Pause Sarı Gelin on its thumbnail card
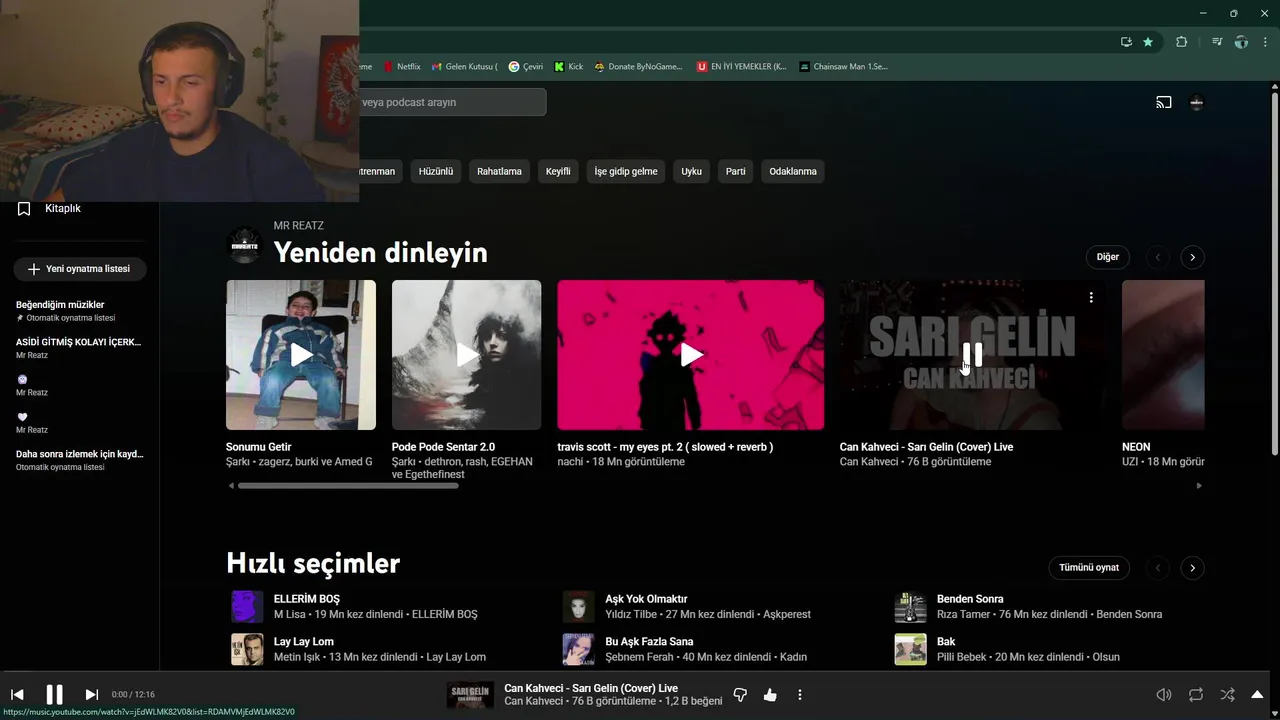Viewport: 1280px width, 720px height. [x=972, y=355]
